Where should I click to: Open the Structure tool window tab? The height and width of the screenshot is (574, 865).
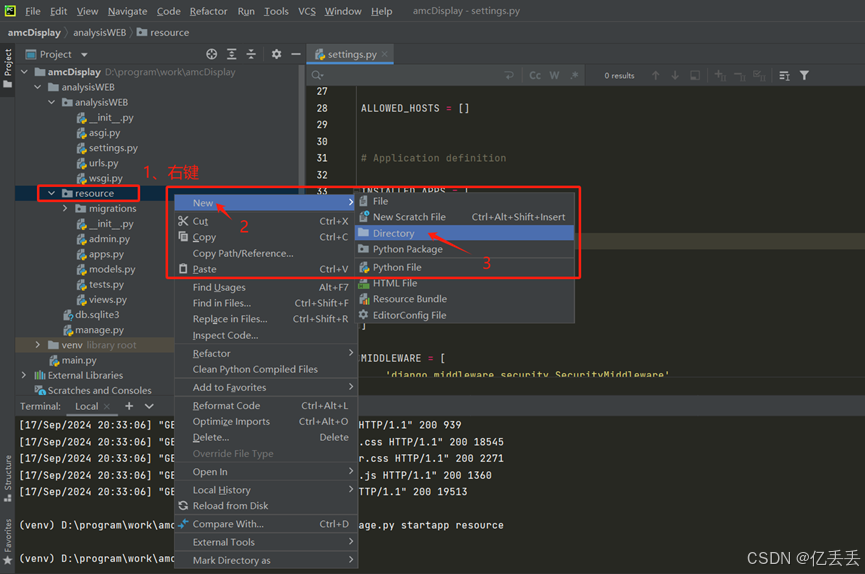point(8,477)
